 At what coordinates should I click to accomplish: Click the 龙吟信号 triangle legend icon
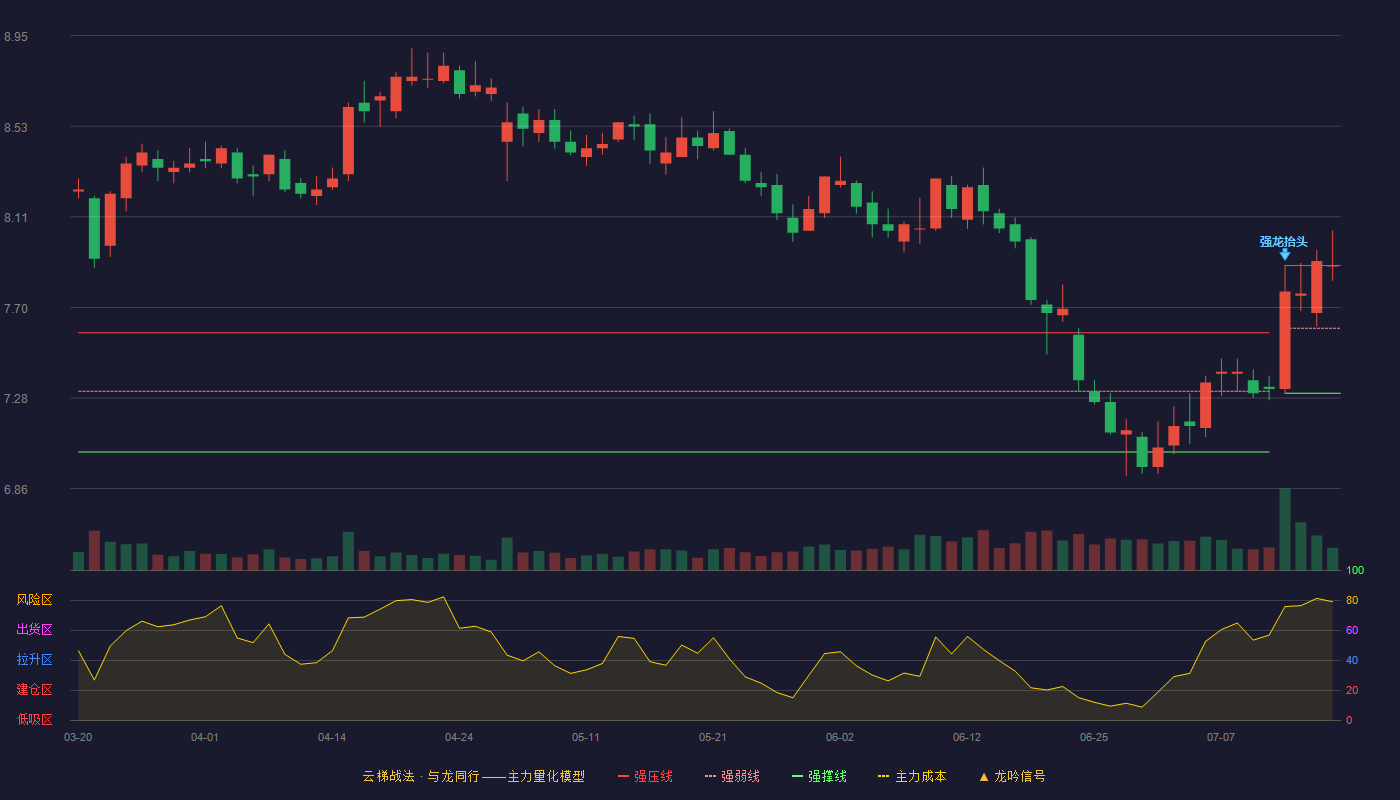pos(984,776)
